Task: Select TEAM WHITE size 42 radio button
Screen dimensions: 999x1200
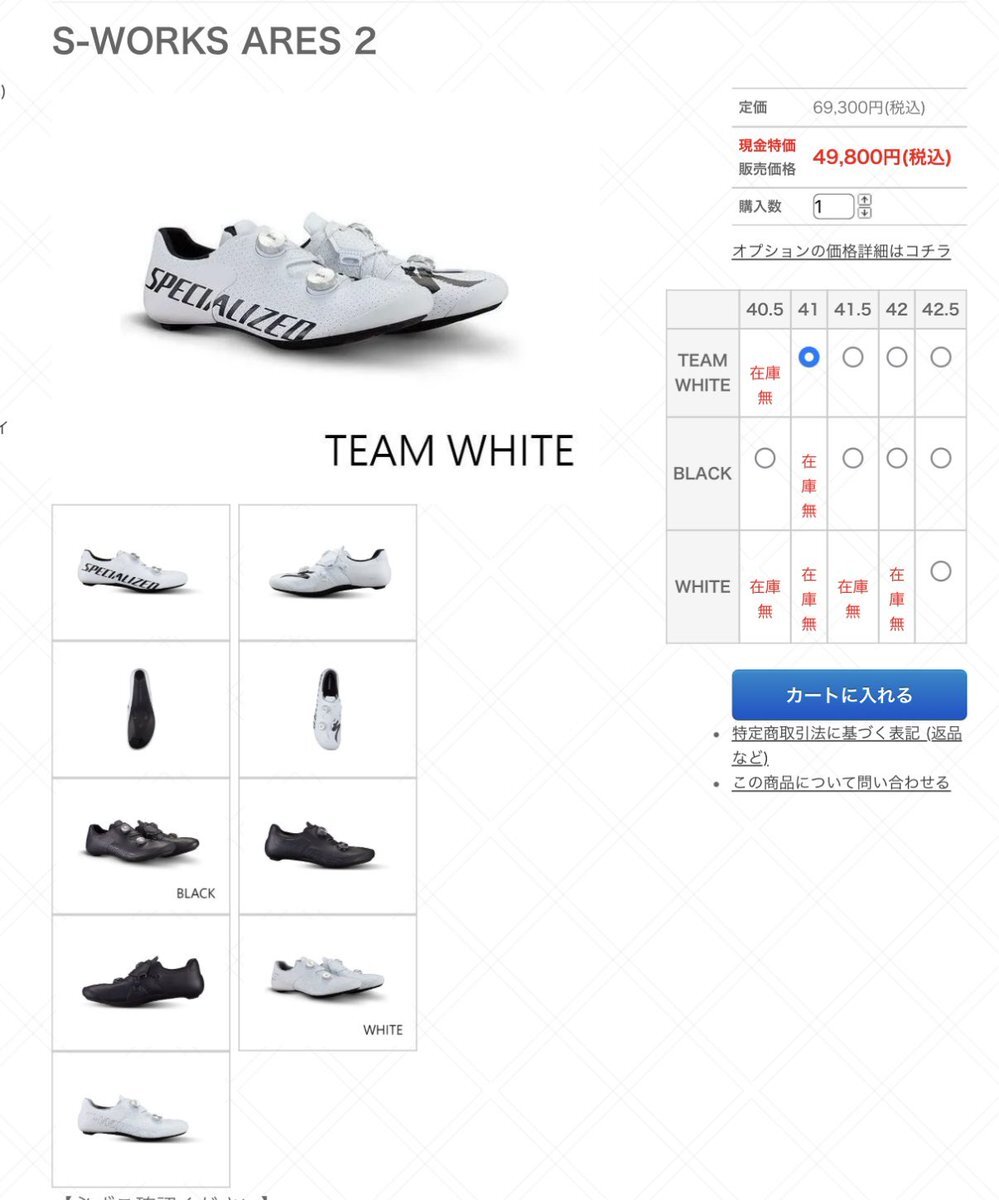Action: pos(897,357)
